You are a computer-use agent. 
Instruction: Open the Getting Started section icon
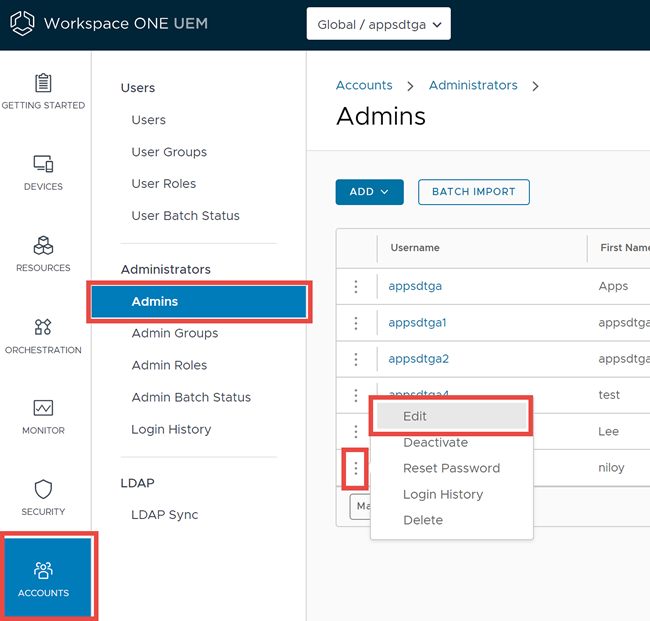(43, 83)
